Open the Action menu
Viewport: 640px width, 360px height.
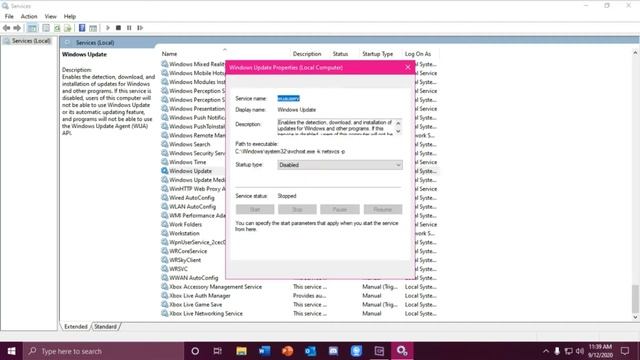[x=29, y=16]
